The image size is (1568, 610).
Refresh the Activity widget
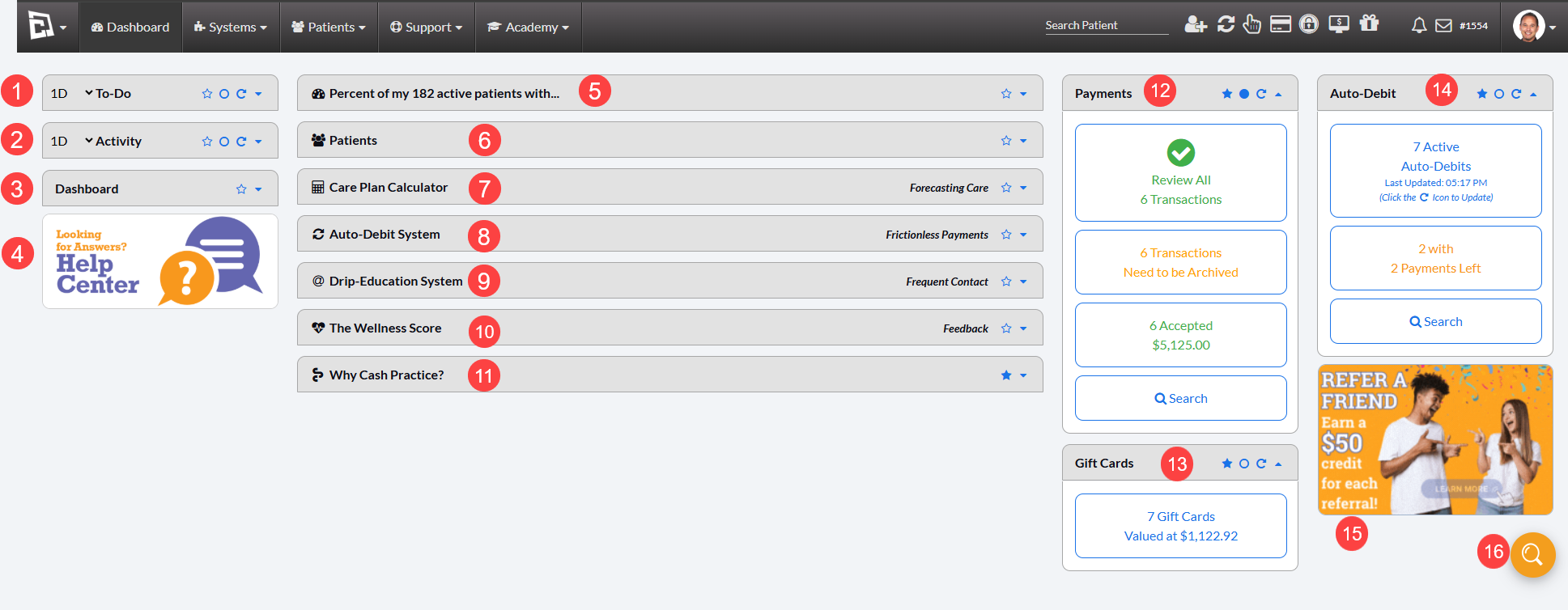coord(241,142)
